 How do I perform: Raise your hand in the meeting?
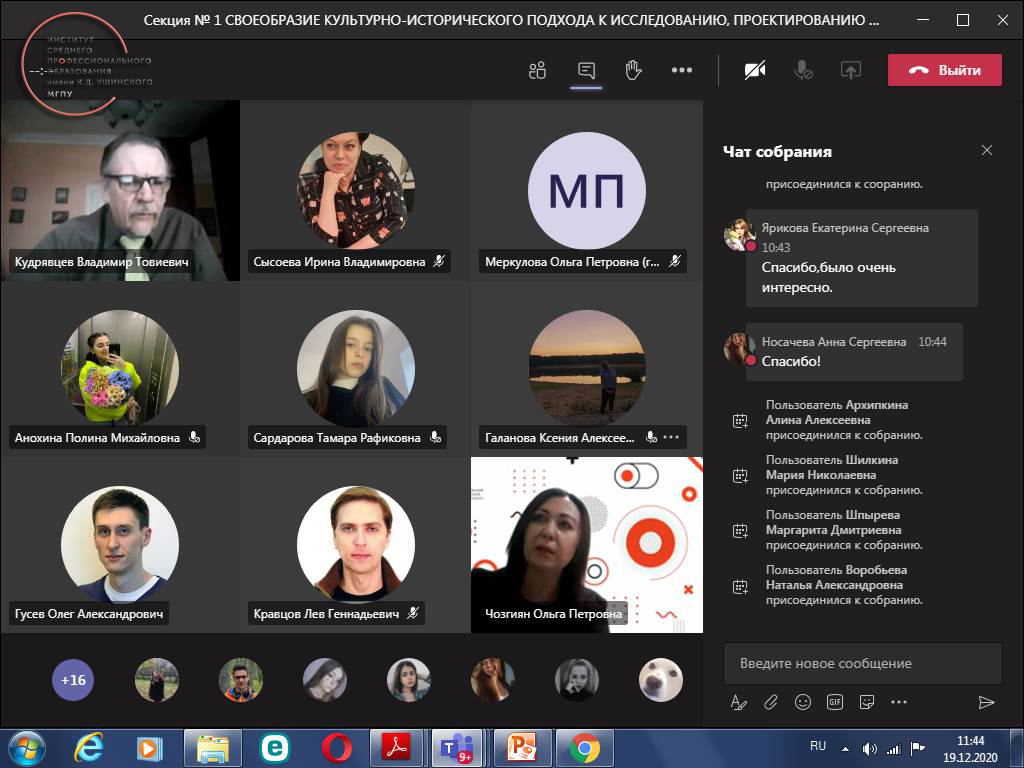tap(633, 70)
